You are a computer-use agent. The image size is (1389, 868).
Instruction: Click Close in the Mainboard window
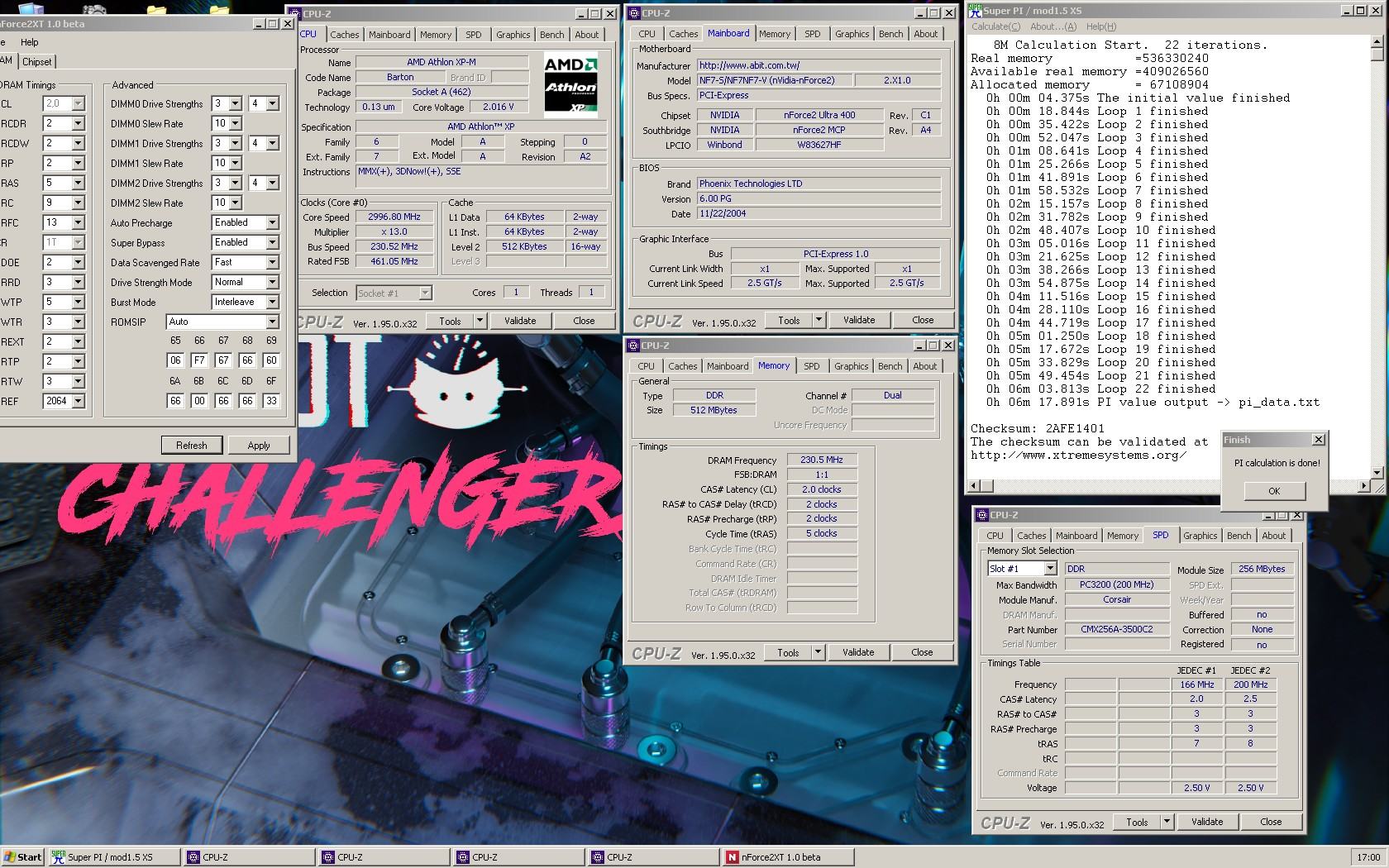pyautogui.click(x=923, y=320)
